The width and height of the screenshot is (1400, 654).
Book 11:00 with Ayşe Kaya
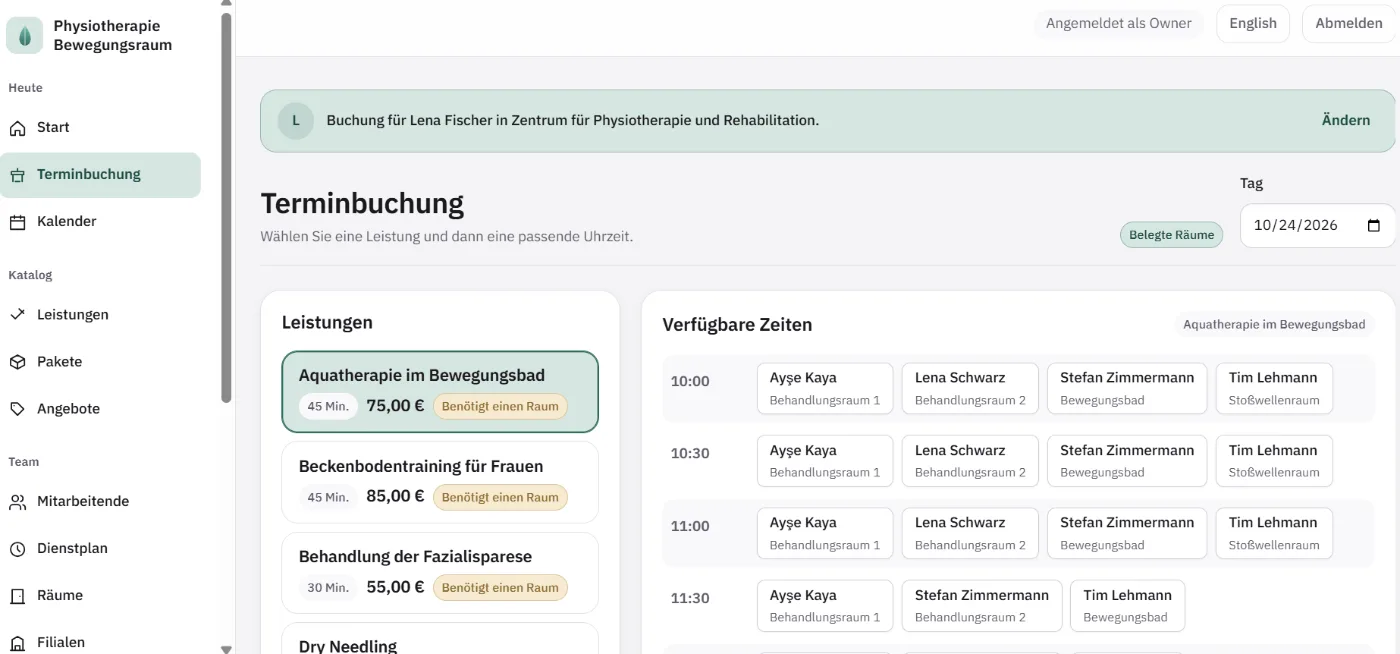(x=825, y=533)
